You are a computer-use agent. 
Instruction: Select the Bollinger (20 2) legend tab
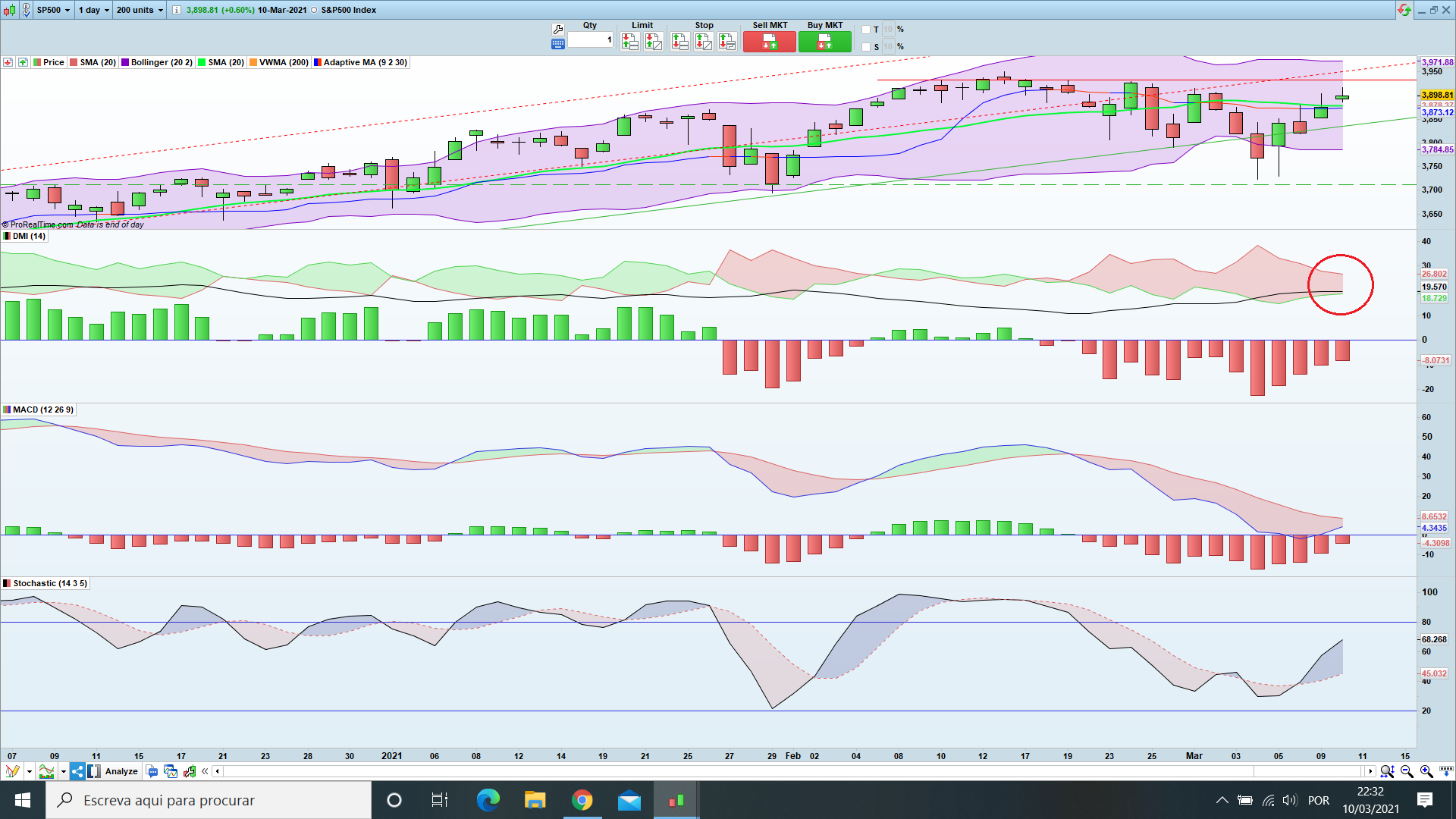tap(157, 62)
